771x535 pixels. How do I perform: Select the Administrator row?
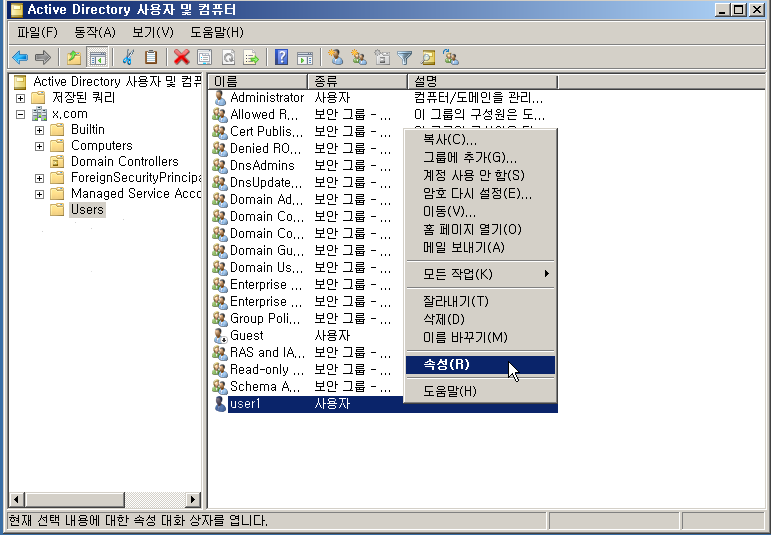(383, 97)
